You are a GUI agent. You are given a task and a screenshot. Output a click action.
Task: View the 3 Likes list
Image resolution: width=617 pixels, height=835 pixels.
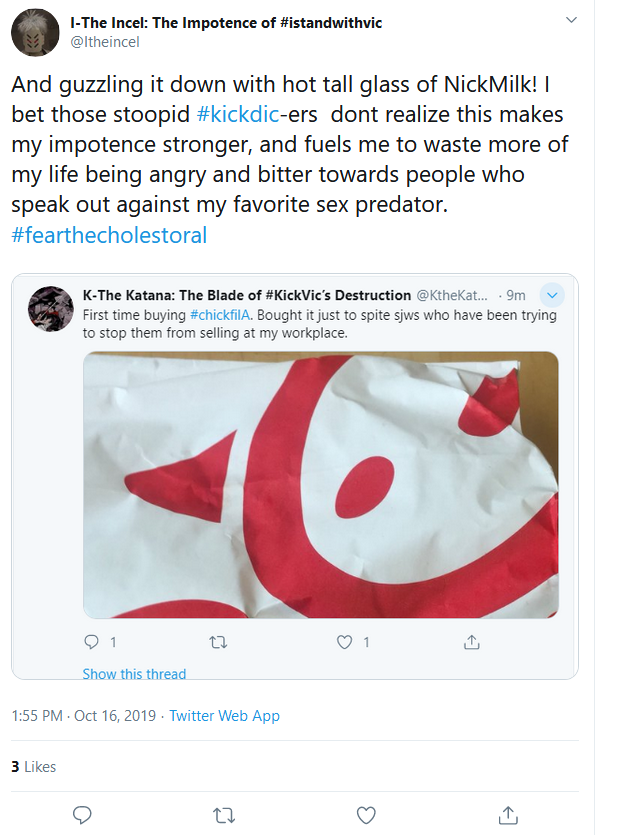tap(34, 766)
